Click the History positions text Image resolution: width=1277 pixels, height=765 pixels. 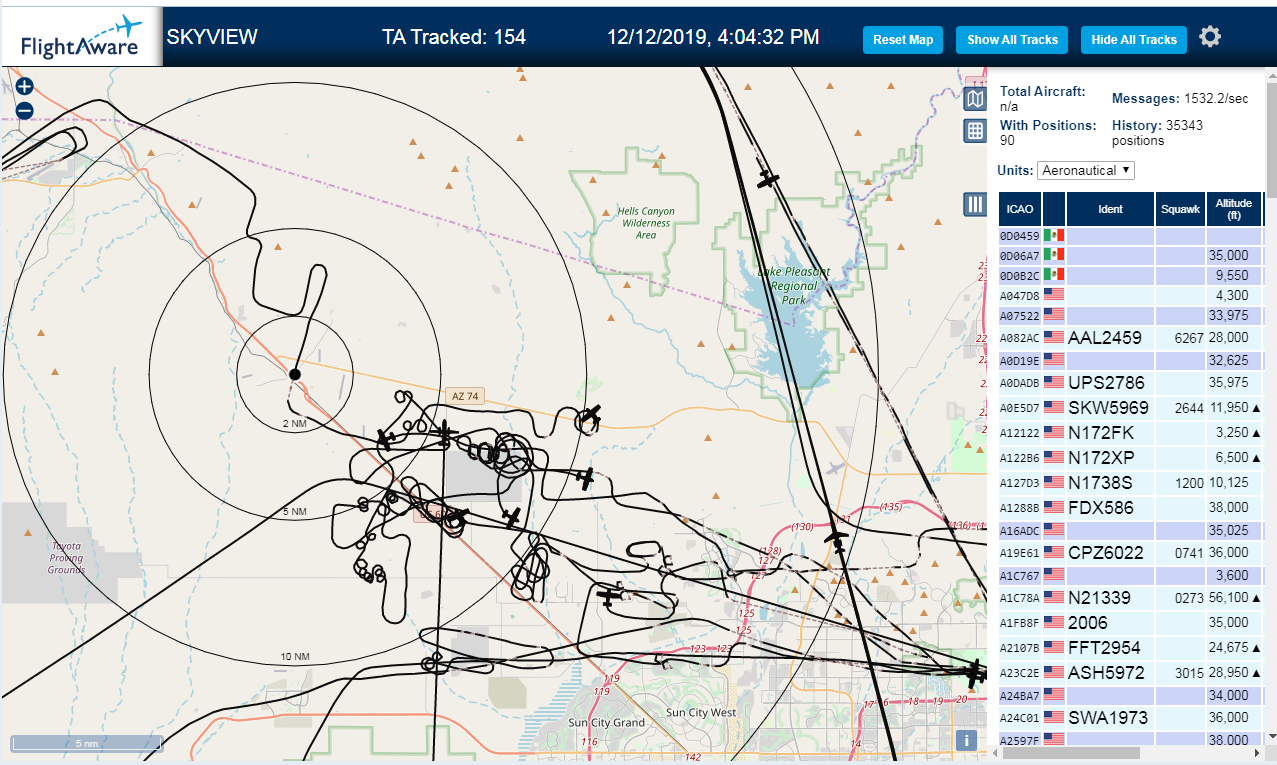(1157, 133)
